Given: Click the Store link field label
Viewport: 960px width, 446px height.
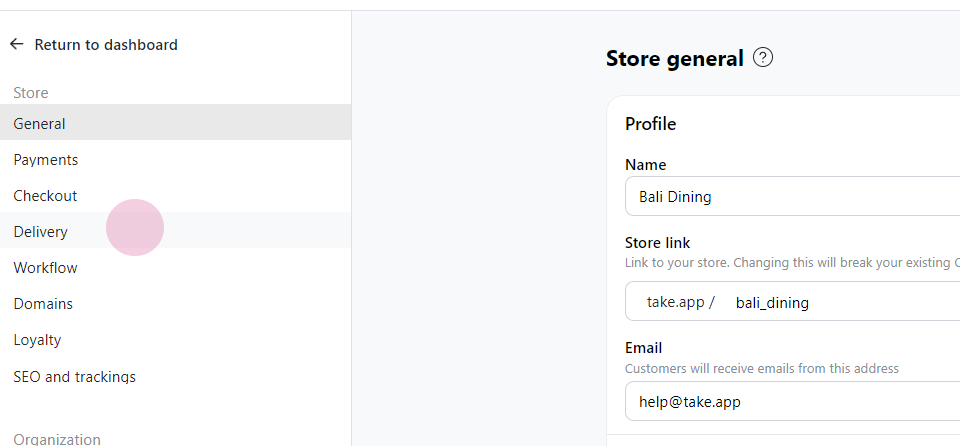Looking at the screenshot, I should click(658, 243).
